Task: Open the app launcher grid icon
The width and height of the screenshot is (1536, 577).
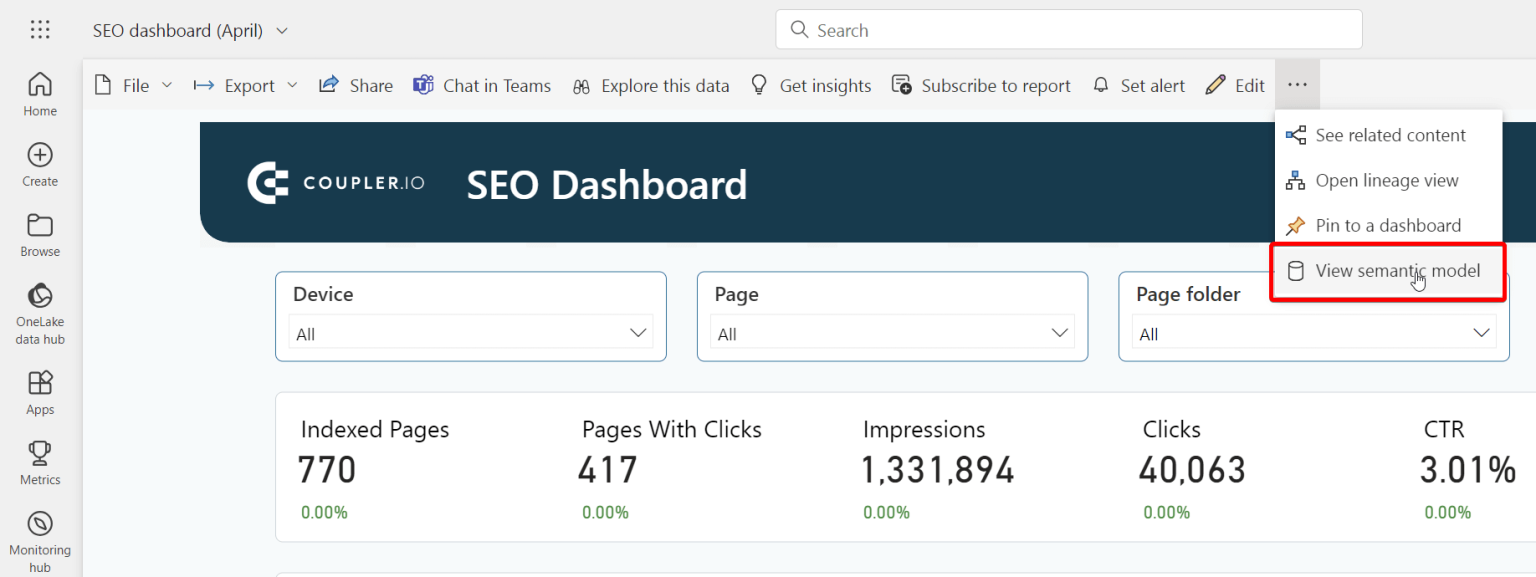Action: point(40,30)
